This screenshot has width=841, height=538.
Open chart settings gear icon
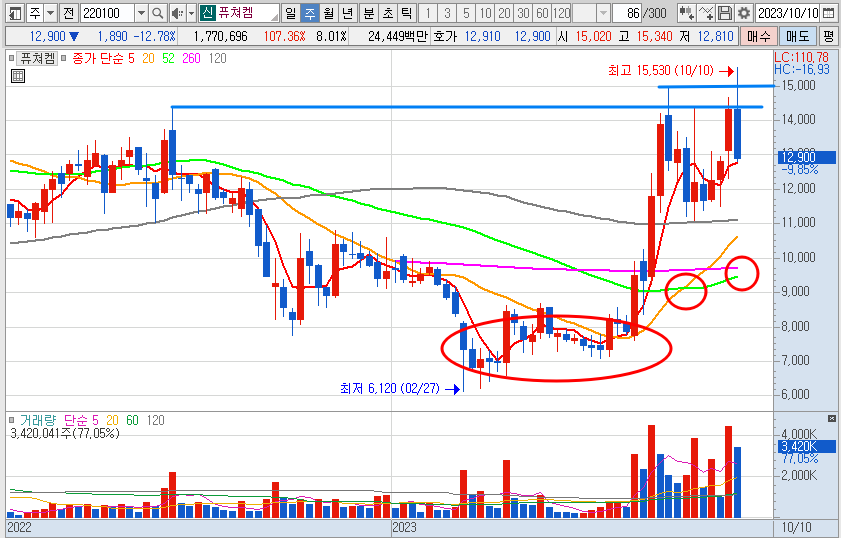click(743, 13)
